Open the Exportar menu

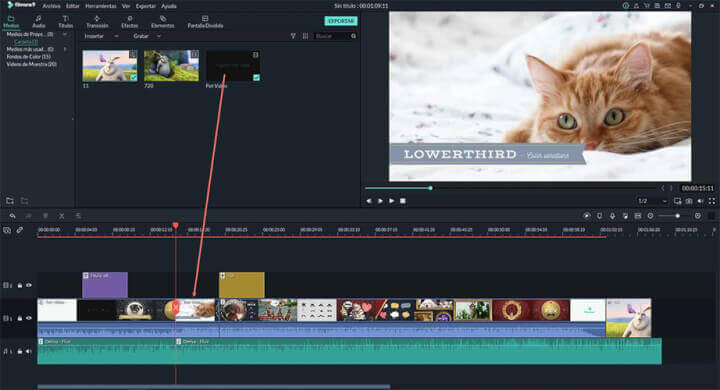tap(146, 6)
